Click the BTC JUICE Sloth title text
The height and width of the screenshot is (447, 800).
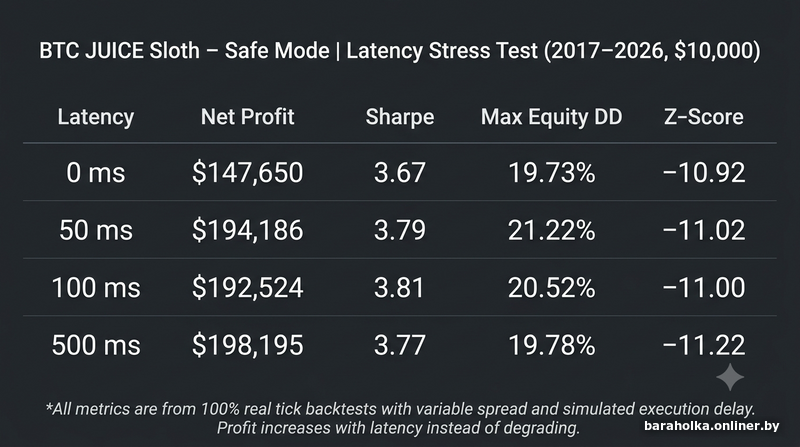tap(399, 51)
